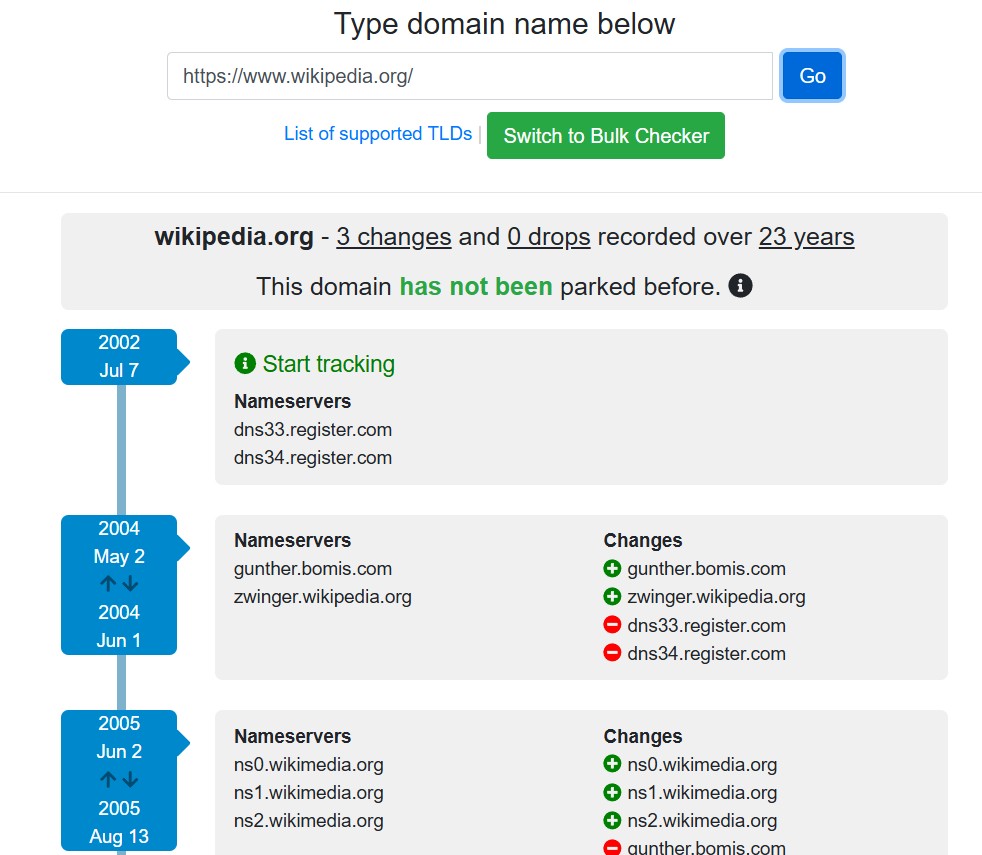Click the Changes heading in the 2005 entry
The image size is (982, 855).
click(x=643, y=737)
